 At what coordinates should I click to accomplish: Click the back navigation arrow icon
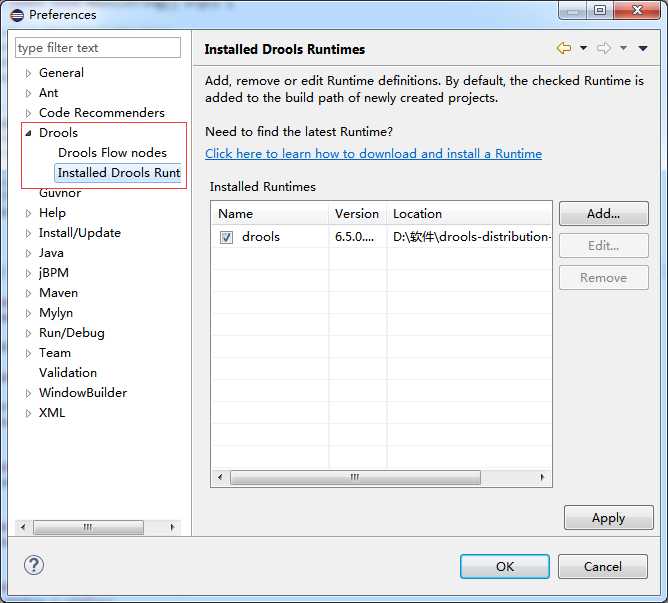click(x=564, y=48)
